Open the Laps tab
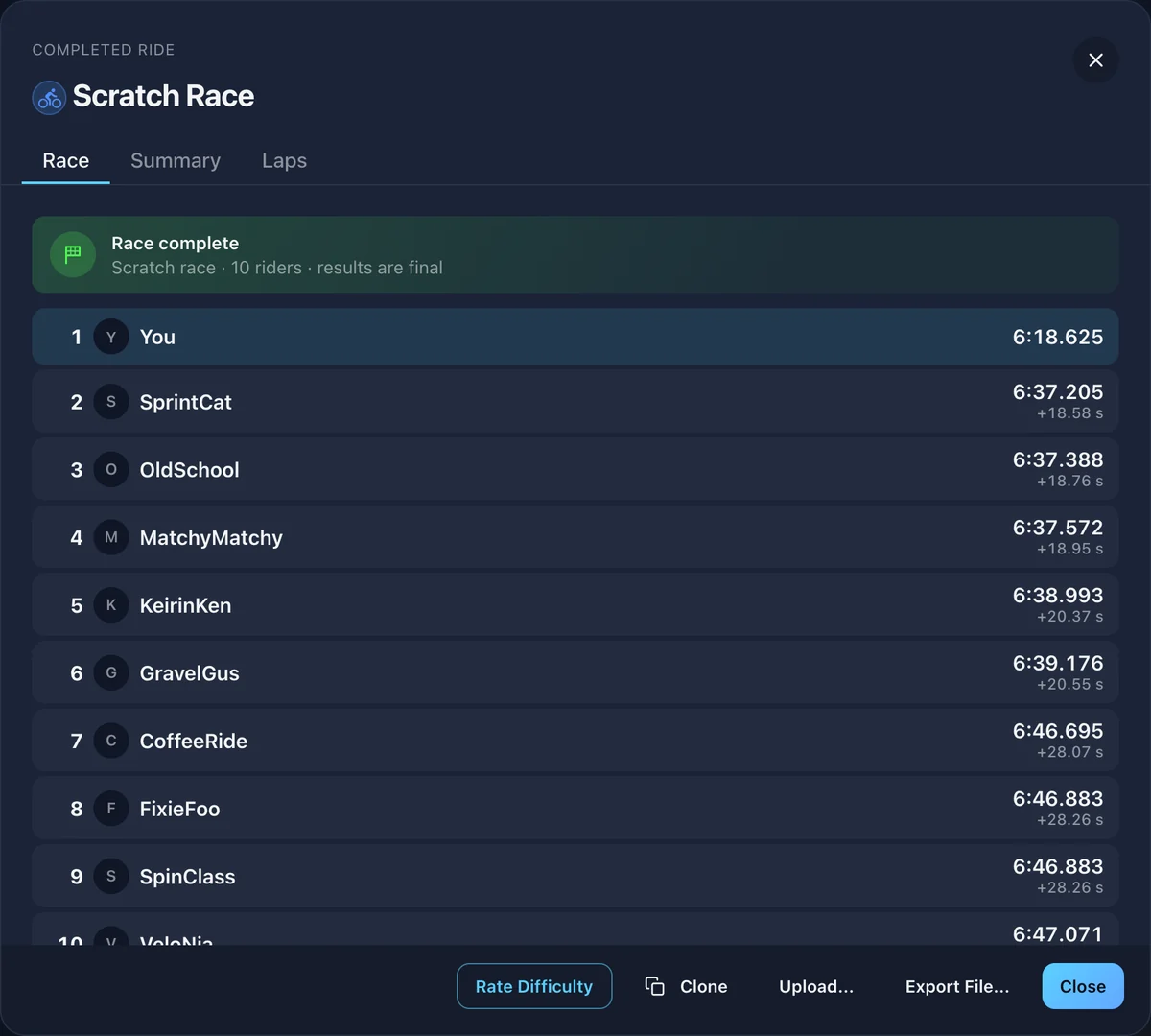This screenshot has height=1036, width=1151. click(x=285, y=160)
